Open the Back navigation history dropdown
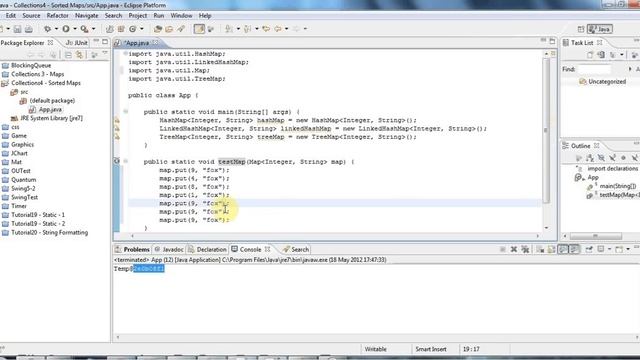 coord(287,29)
